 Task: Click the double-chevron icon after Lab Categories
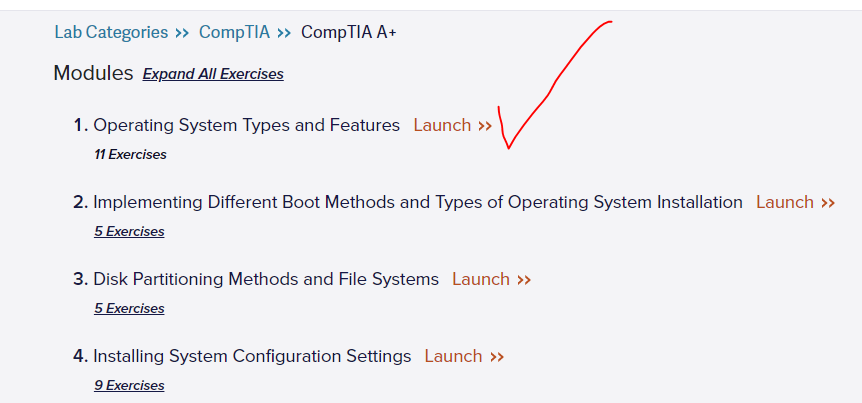pyautogui.click(x=182, y=33)
